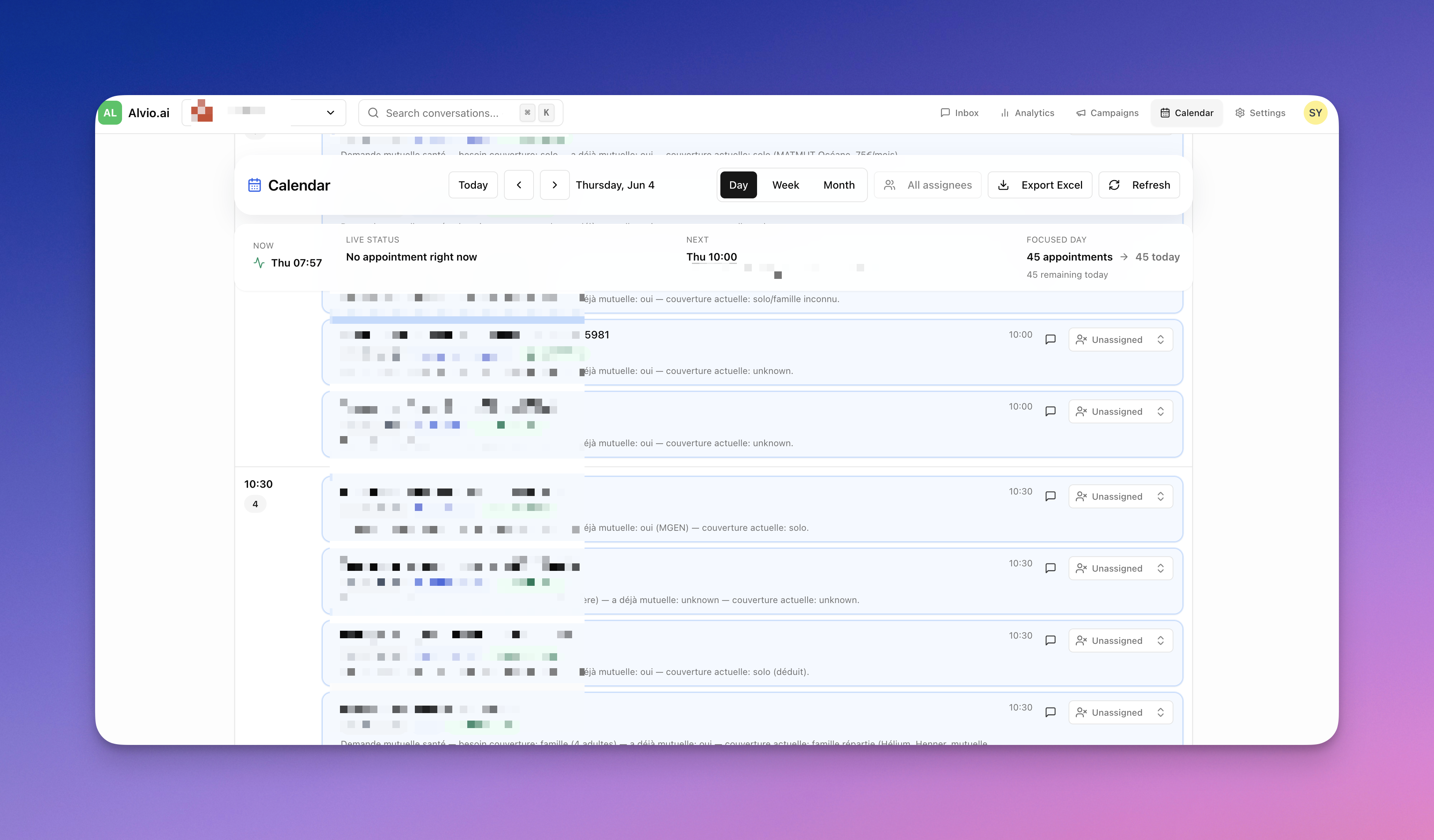The height and width of the screenshot is (840, 1434).
Task: Click the 45 appointments text
Action: click(x=1069, y=257)
